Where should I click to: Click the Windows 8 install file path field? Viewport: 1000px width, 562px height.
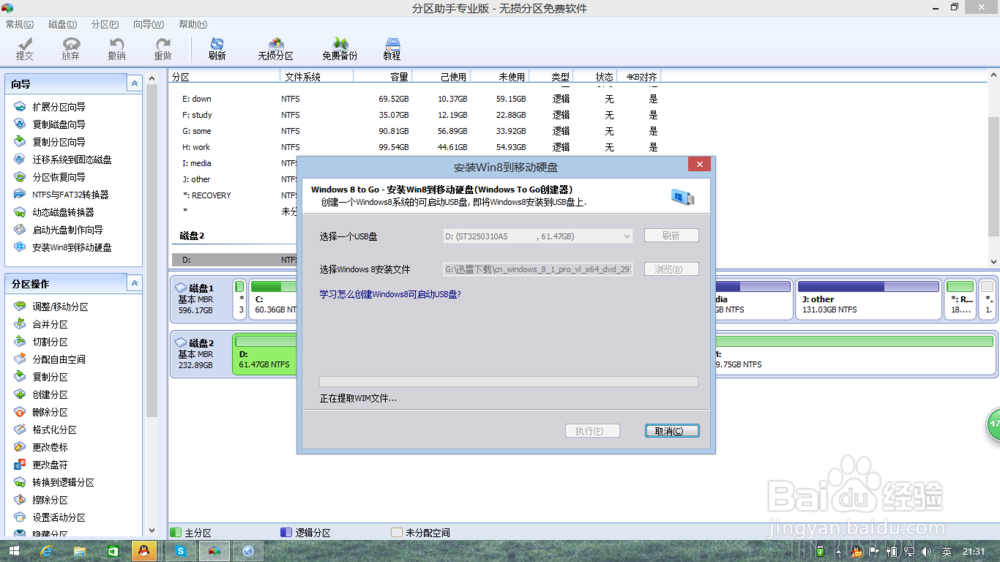(538, 269)
